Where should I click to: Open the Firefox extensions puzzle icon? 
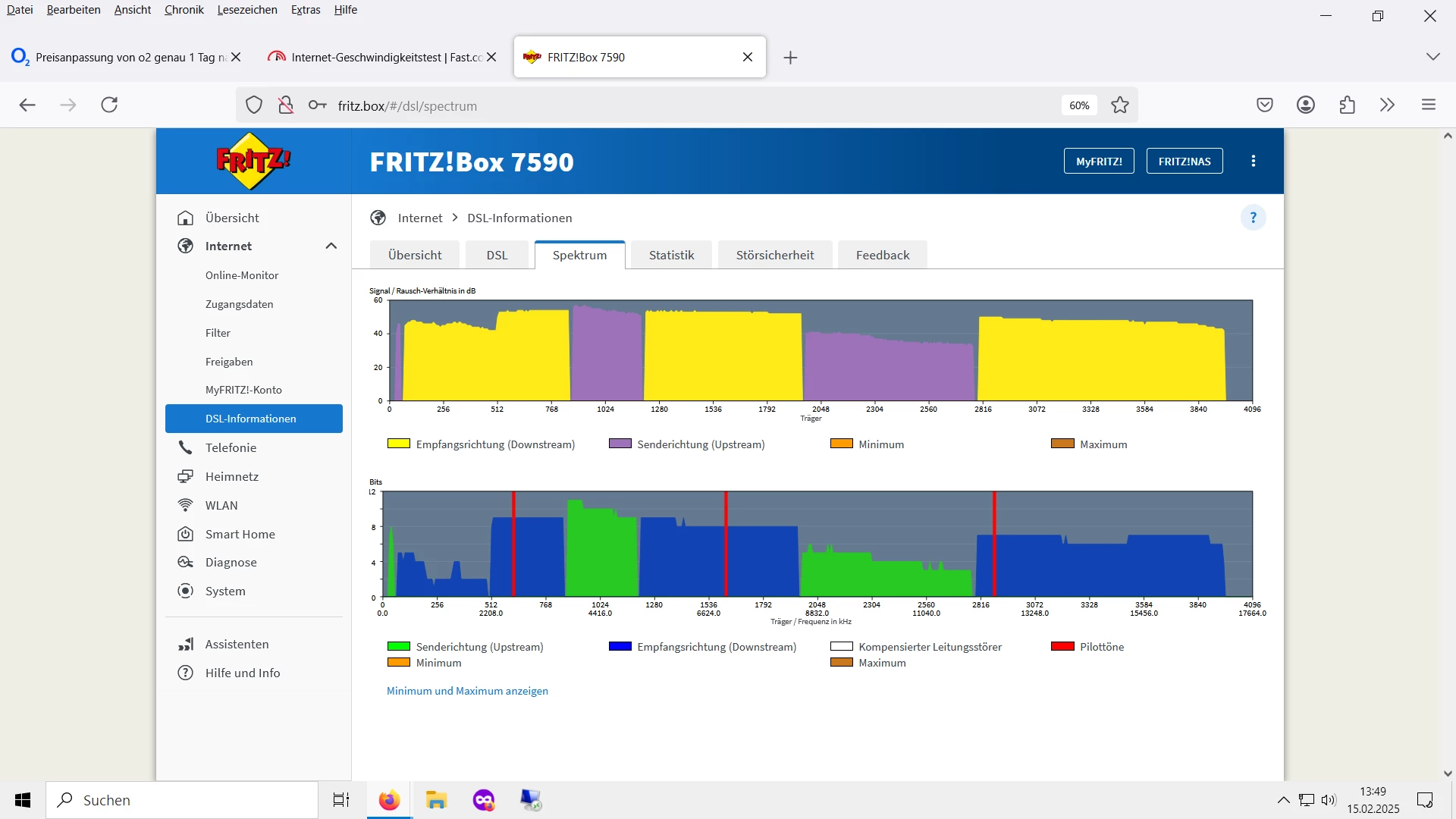[1347, 105]
